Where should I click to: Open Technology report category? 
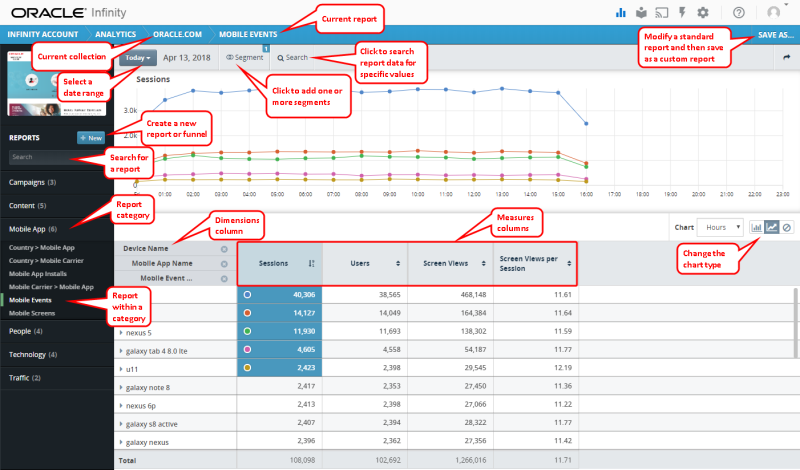coord(33,354)
